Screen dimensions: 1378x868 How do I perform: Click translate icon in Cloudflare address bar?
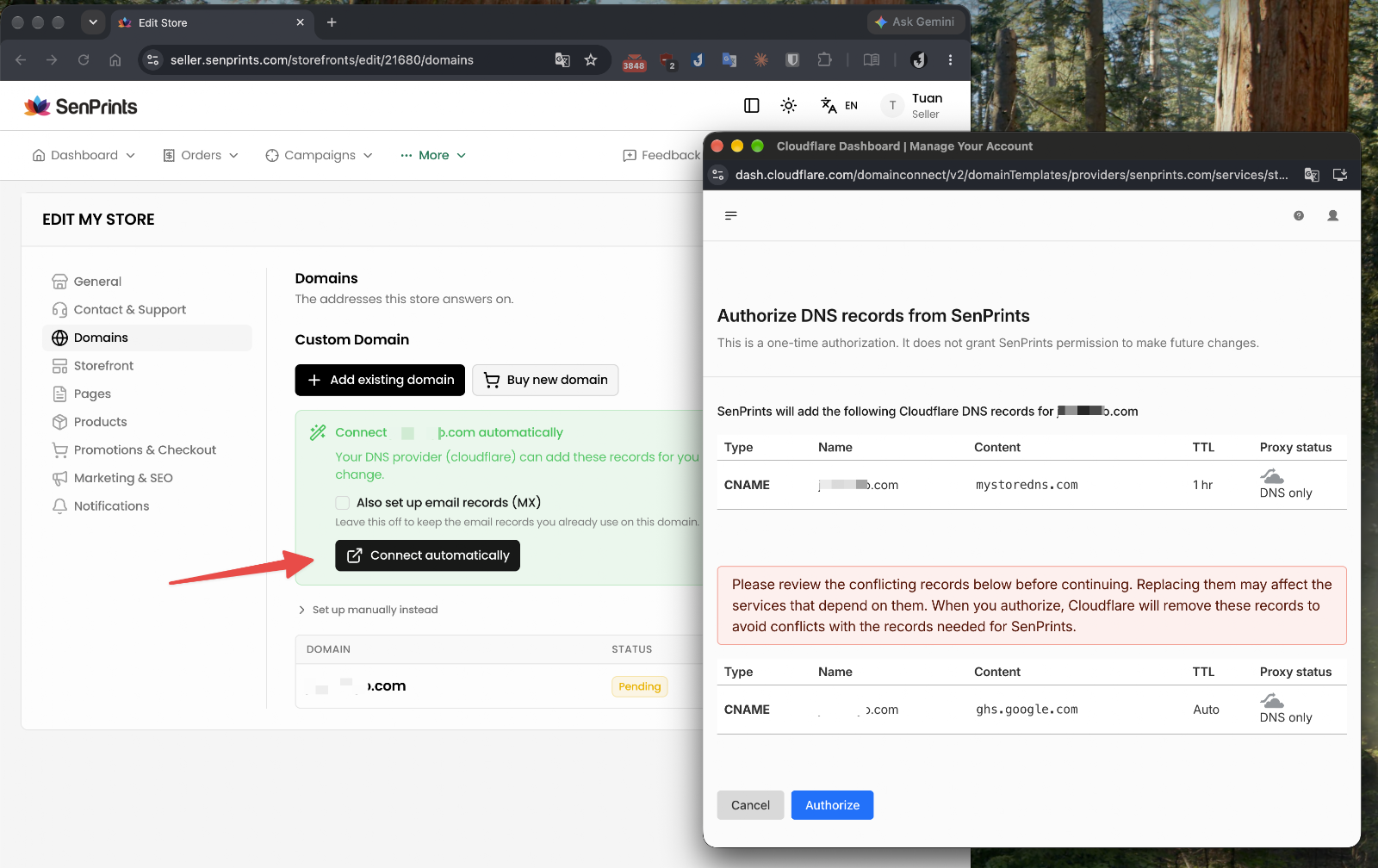1312,175
